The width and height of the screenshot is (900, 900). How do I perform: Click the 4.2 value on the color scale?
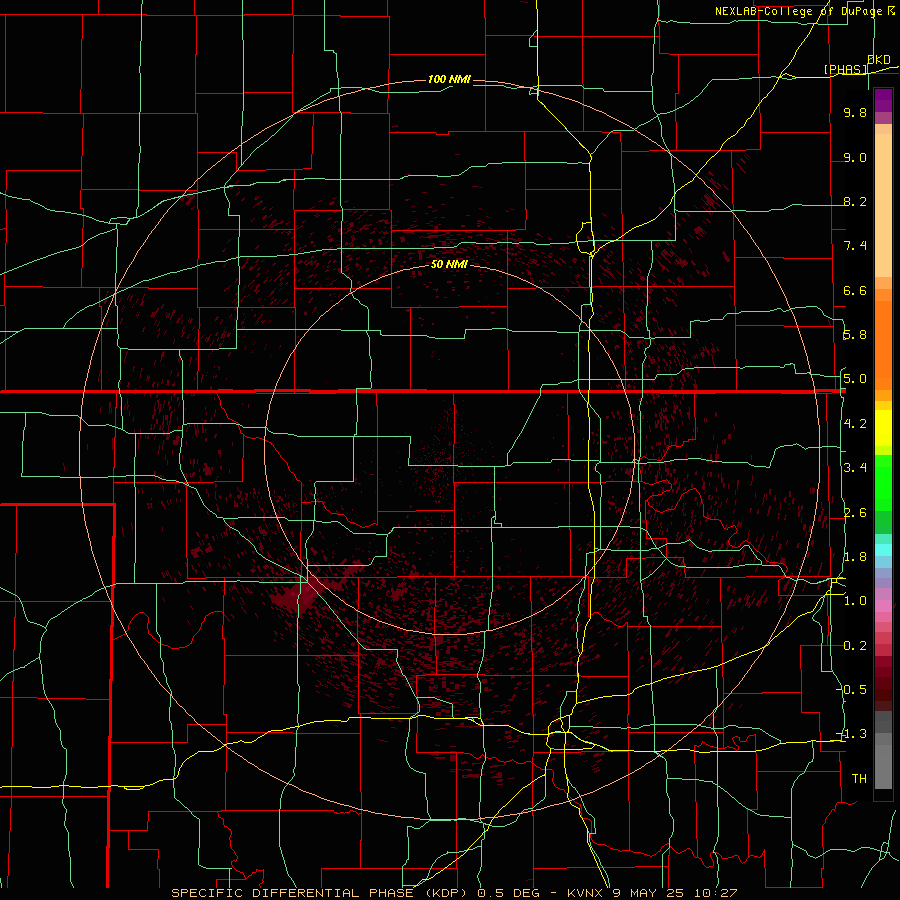[855, 424]
